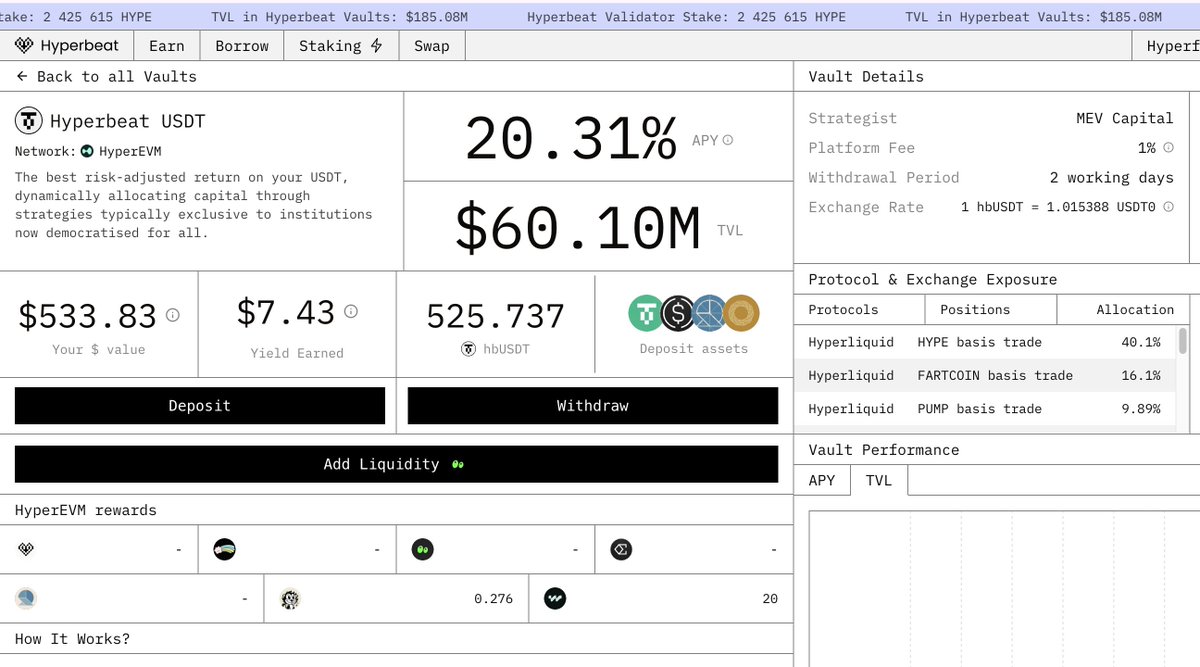
Task: Click the exposure table scrollbar
Action: tap(1183, 342)
